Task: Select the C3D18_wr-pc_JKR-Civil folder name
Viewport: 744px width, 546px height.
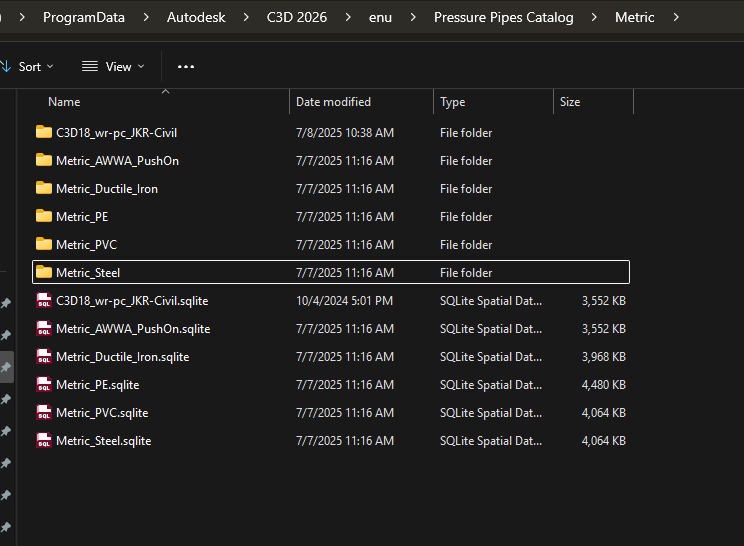Action: click(116, 133)
